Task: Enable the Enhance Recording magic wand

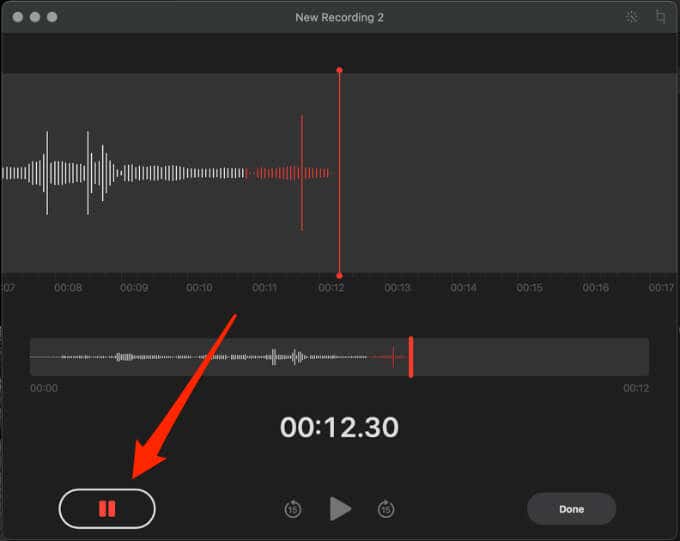Action: pyautogui.click(x=631, y=17)
